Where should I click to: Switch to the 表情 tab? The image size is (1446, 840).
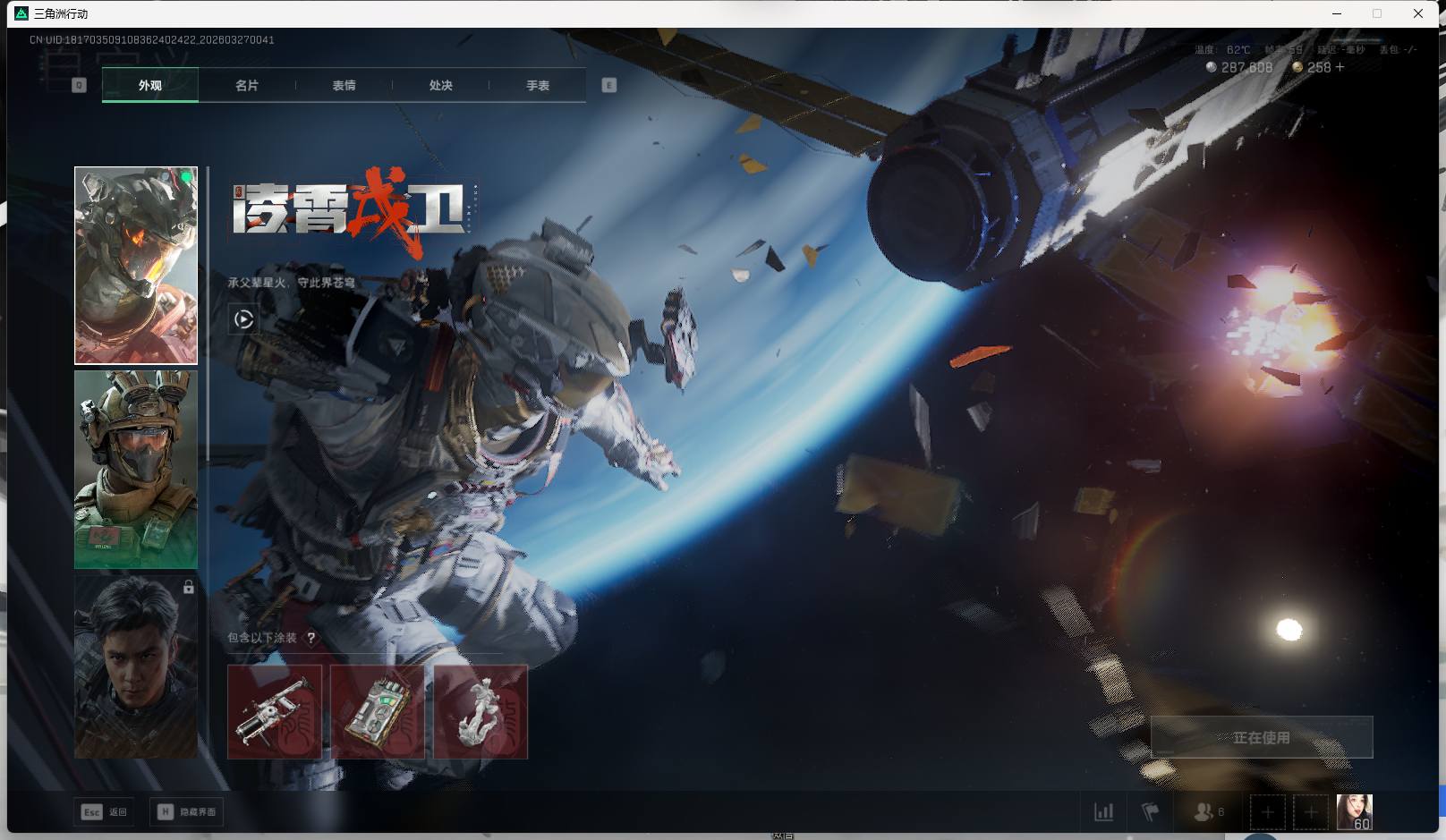(x=344, y=85)
